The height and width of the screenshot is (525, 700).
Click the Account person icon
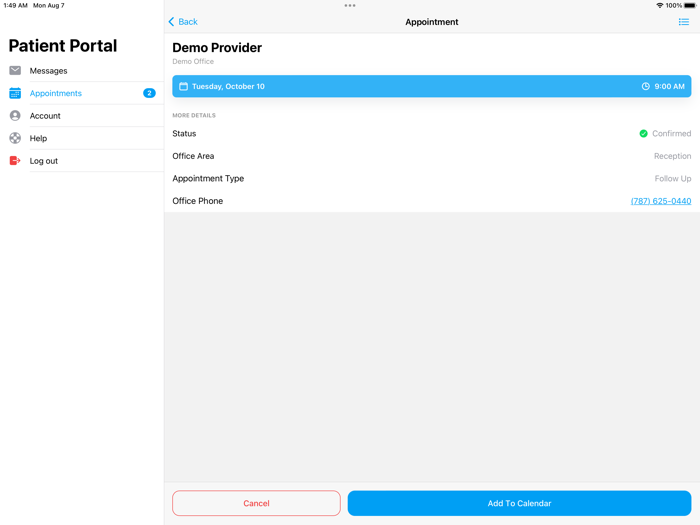(x=15, y=116)
